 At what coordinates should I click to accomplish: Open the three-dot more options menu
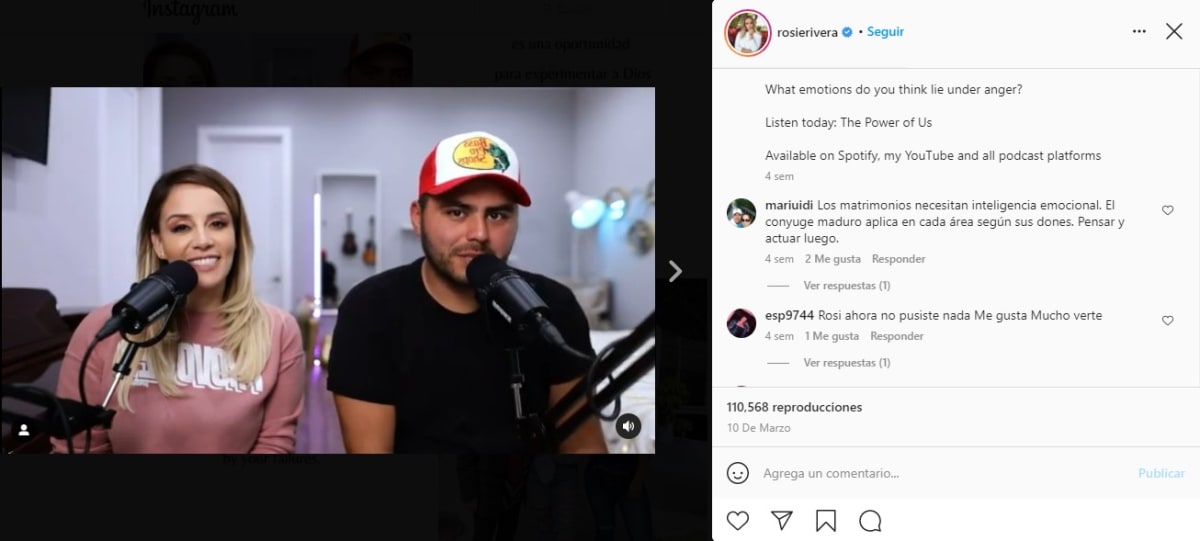1139,32
